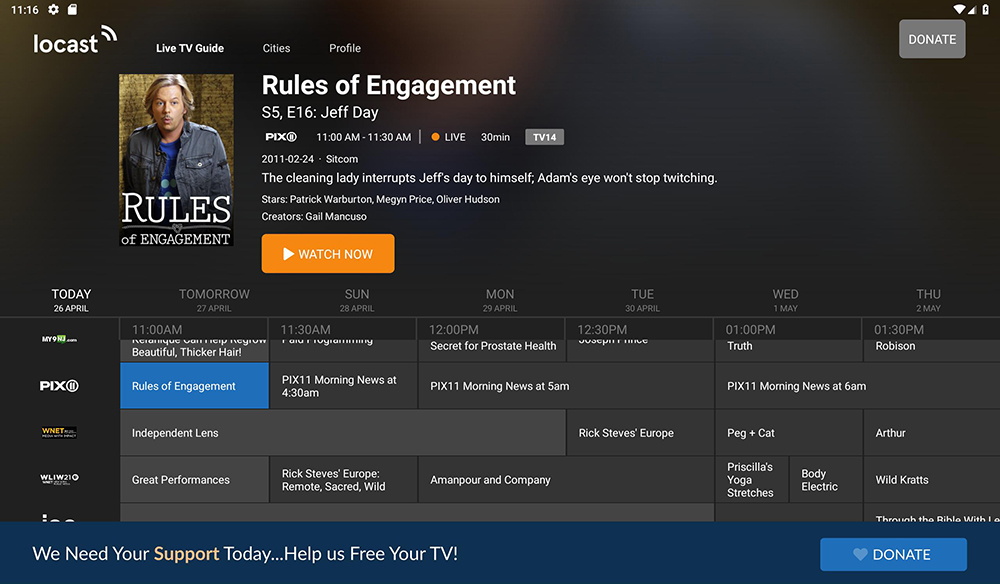Click the gray DONATE button at top
Image resolution: width=1000 pixels, height=584 pixels.
[x=932, y=39]
